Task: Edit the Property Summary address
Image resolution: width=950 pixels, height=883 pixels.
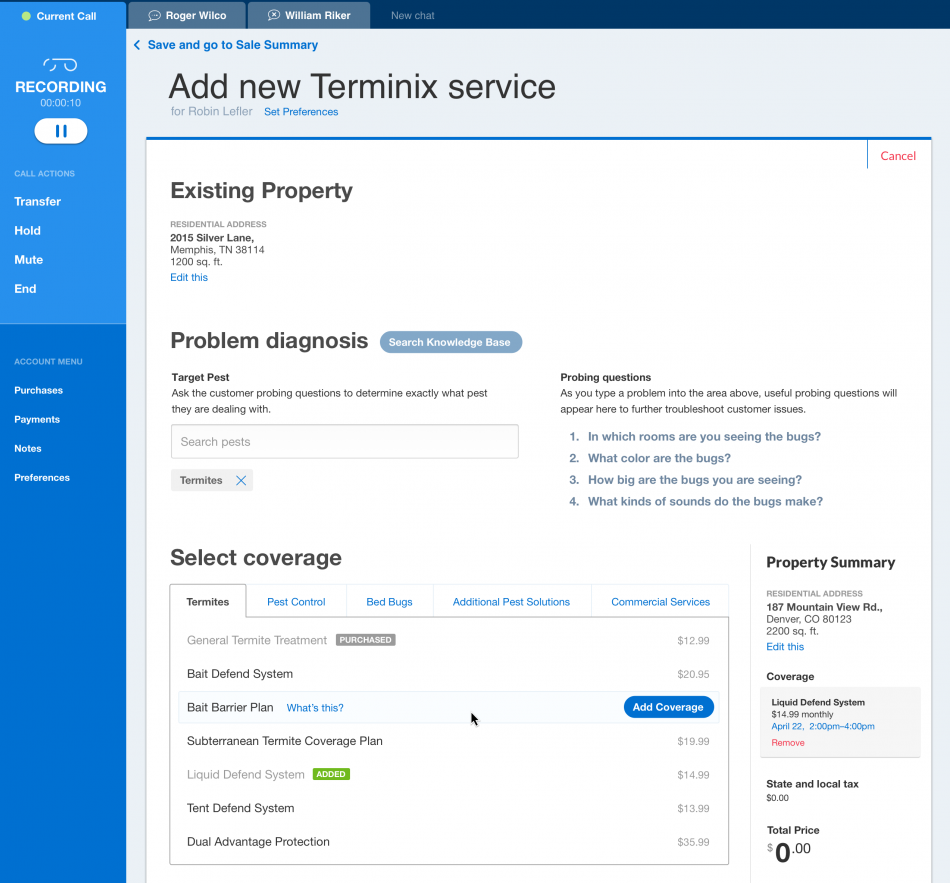Action: [x=785, y=647]
